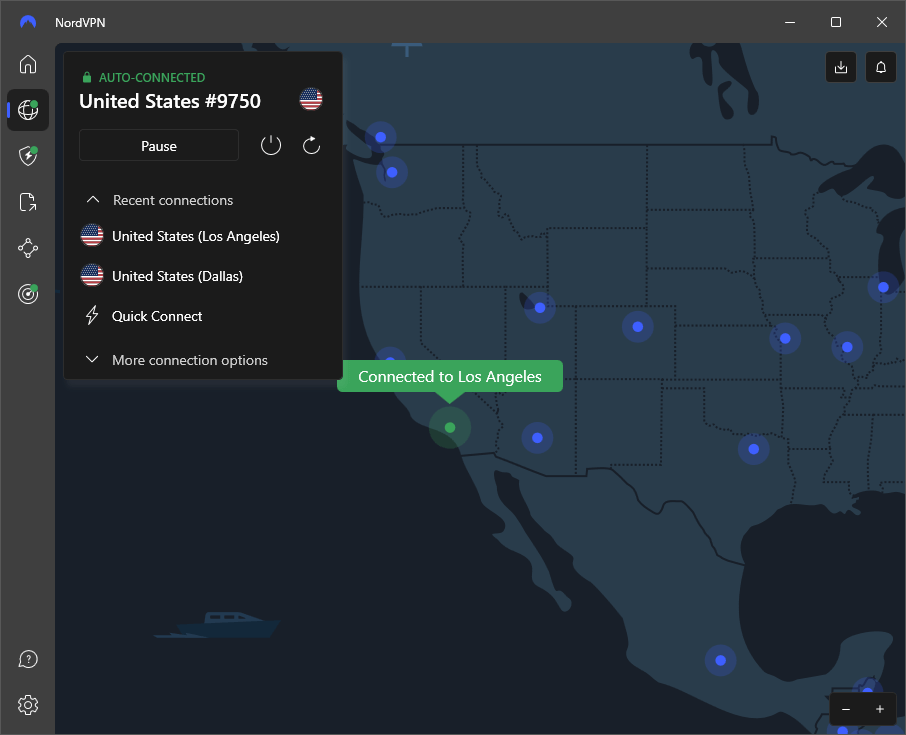Click the Quick Connect lightning icon
The width and height of the screenshot is (906, 735).
92,315
